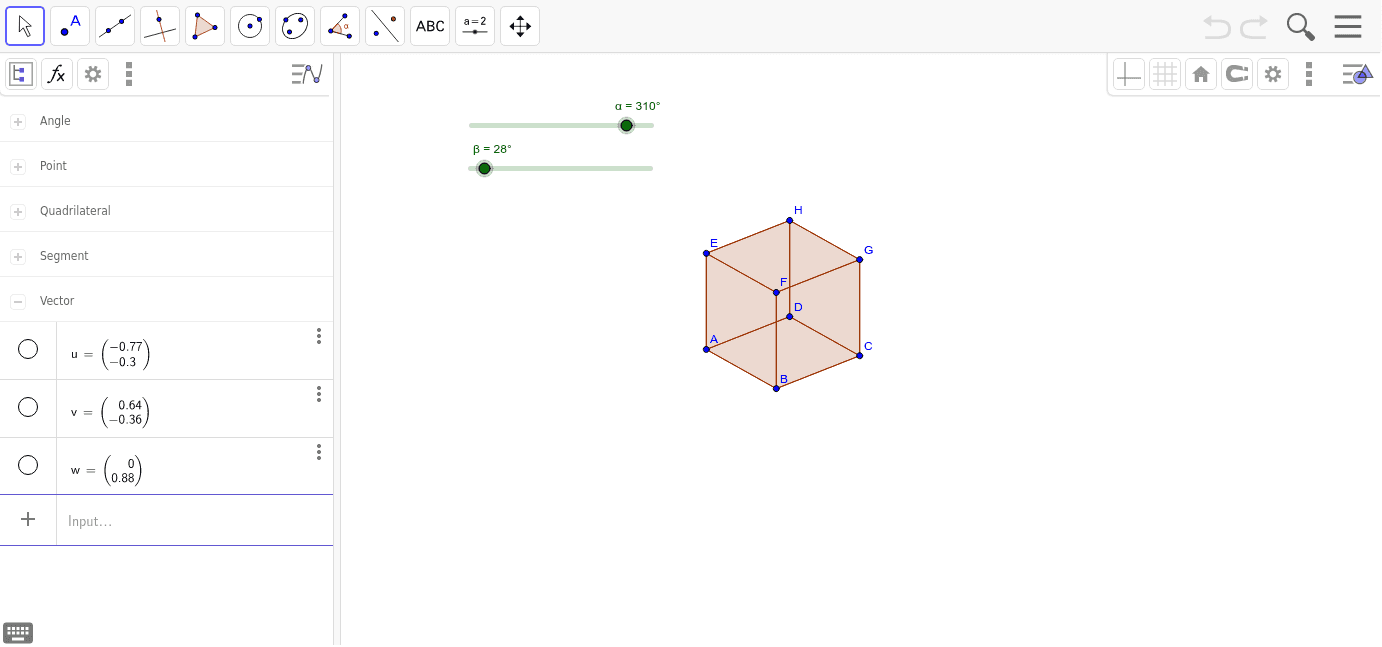
Task: Click the Home view icon in Graphics panel
Action: point(1200,73)
